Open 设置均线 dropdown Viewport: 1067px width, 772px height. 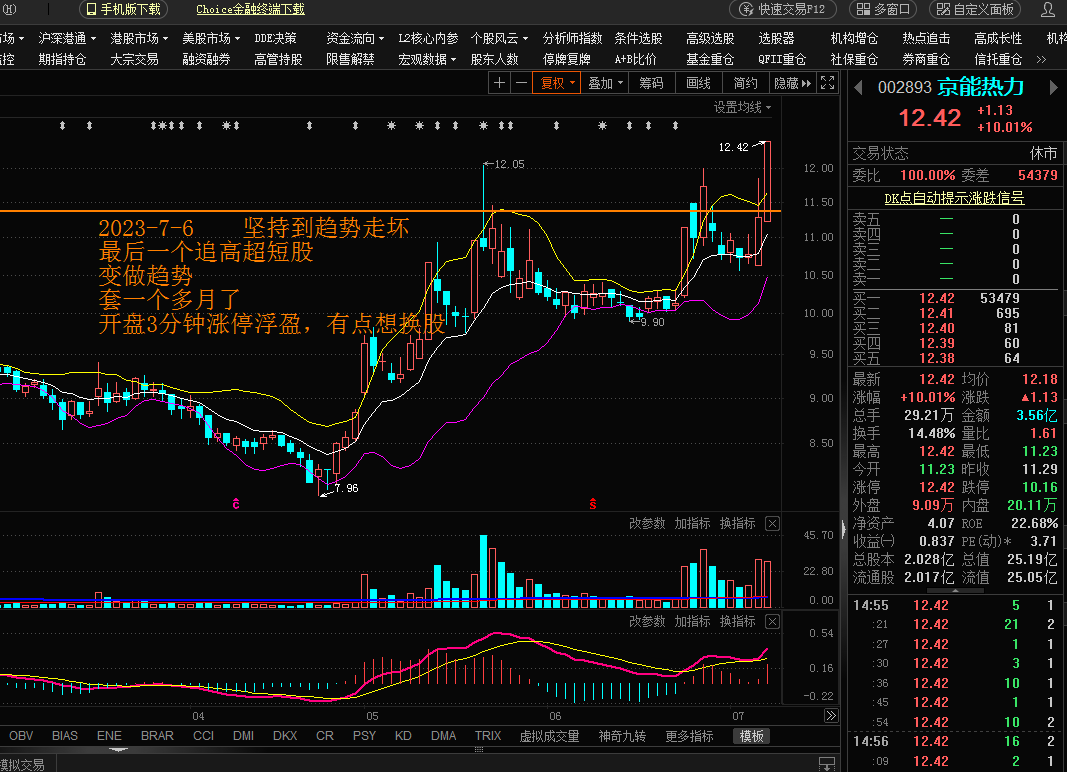coord(742,108)
